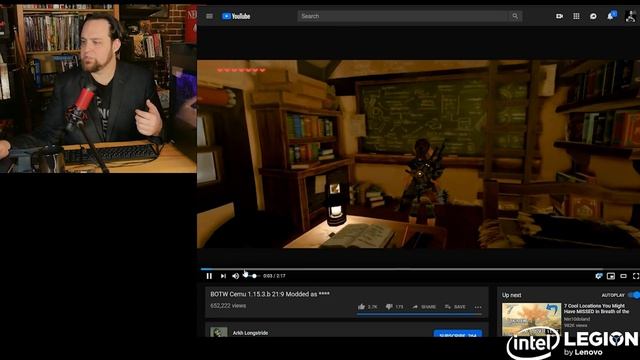Toggle the AUTOPLAY switch
The image size is (640, 360).
[634, 295]
